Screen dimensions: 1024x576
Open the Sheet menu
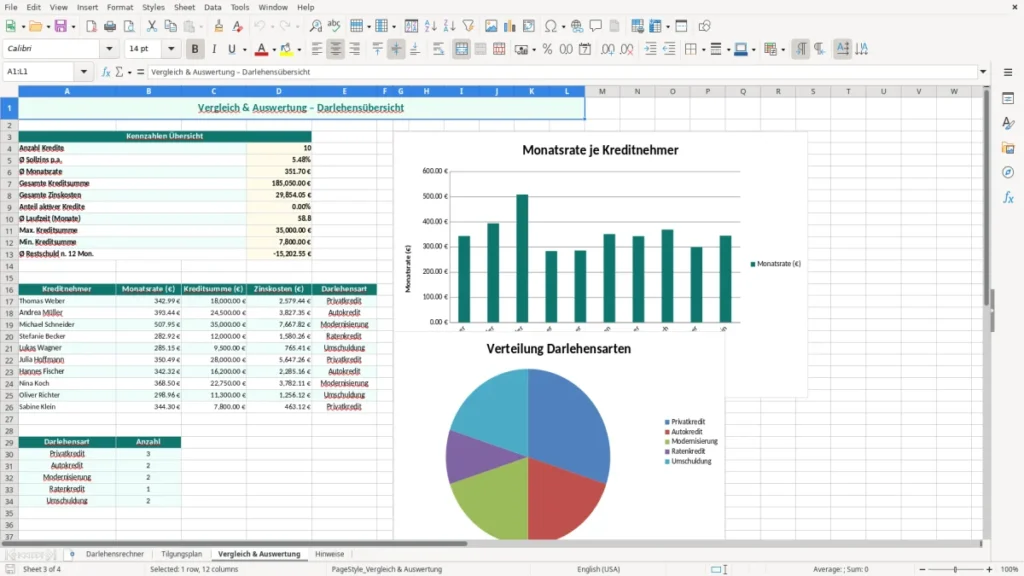pos(184,7)
